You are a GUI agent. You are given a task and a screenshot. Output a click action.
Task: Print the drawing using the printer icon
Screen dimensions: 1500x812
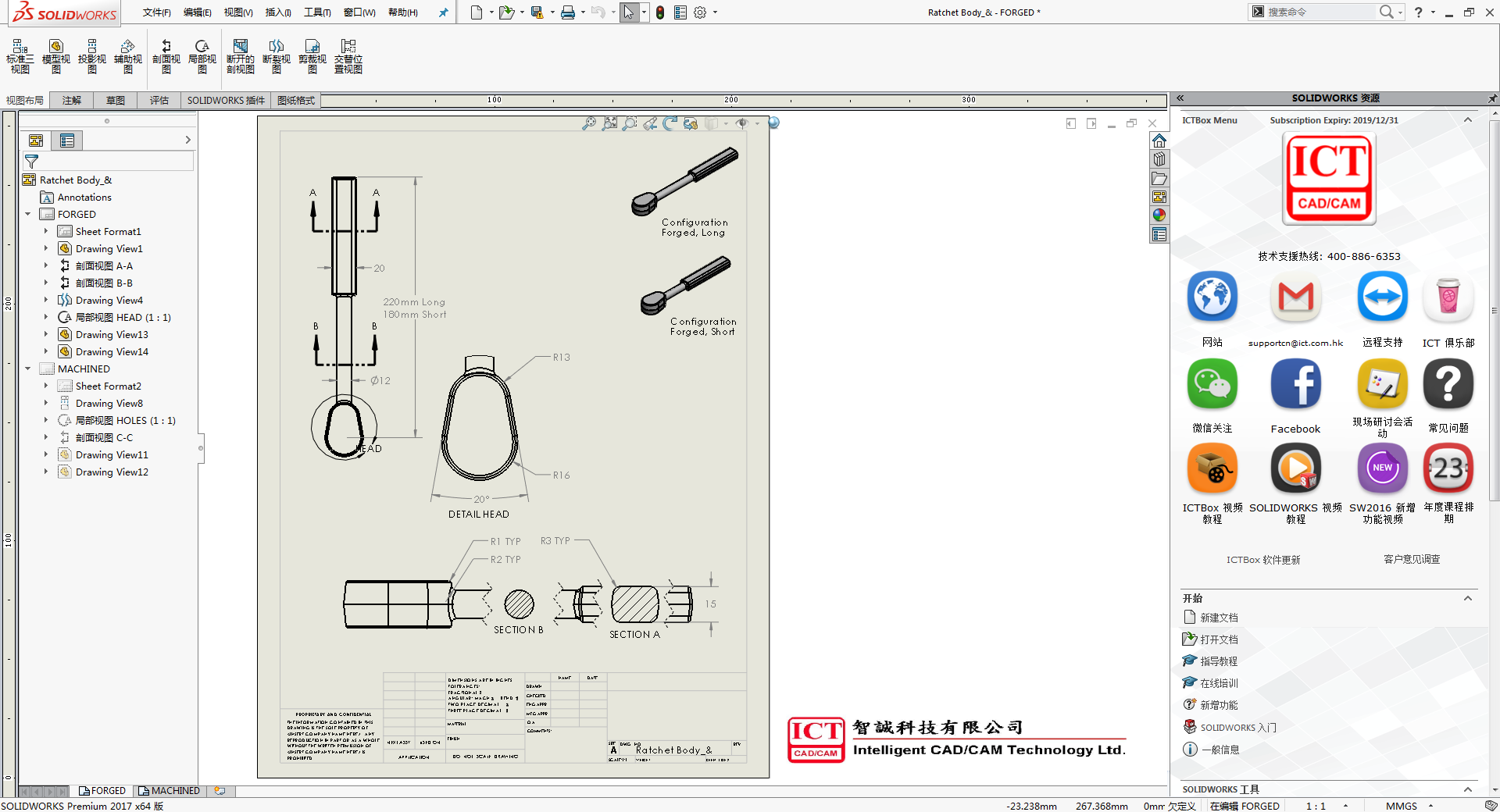pos(568,12)
